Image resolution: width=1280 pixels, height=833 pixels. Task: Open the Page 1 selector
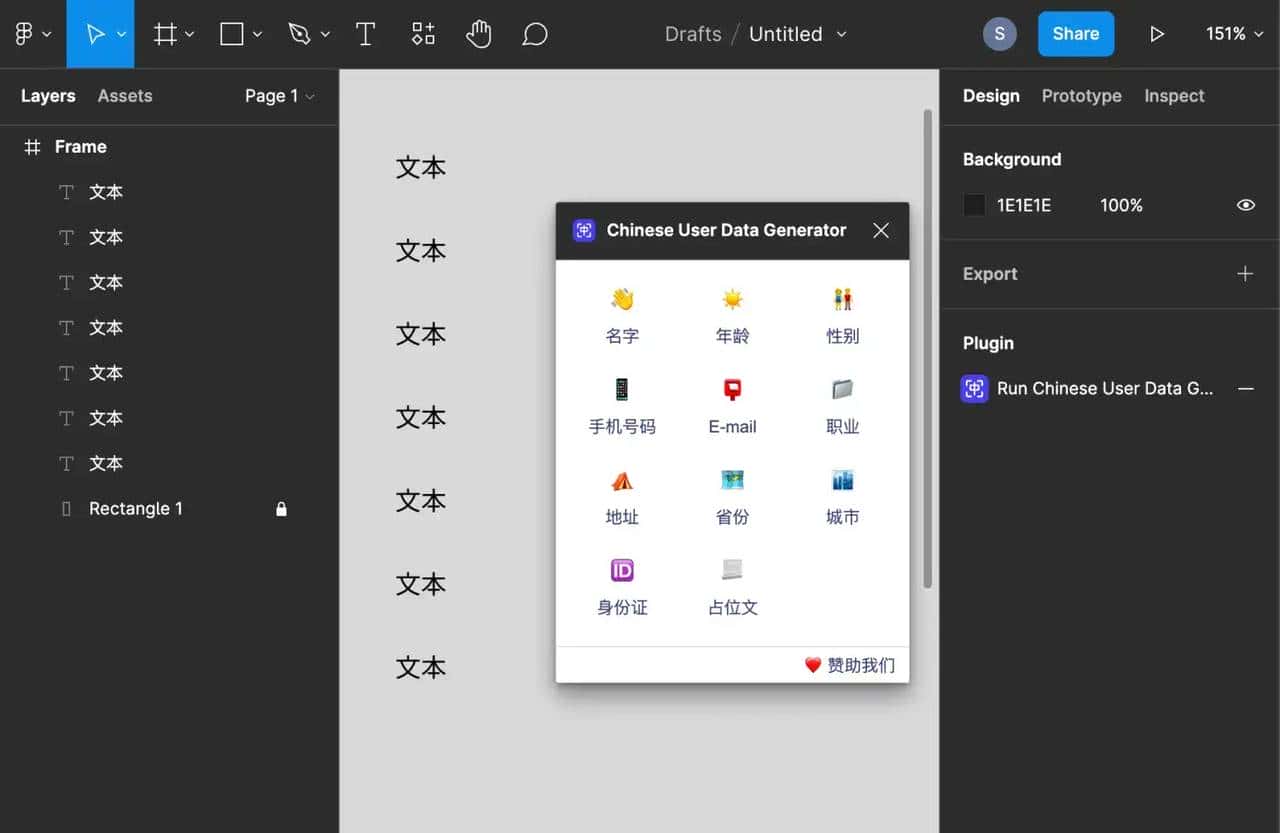(271, 95)
